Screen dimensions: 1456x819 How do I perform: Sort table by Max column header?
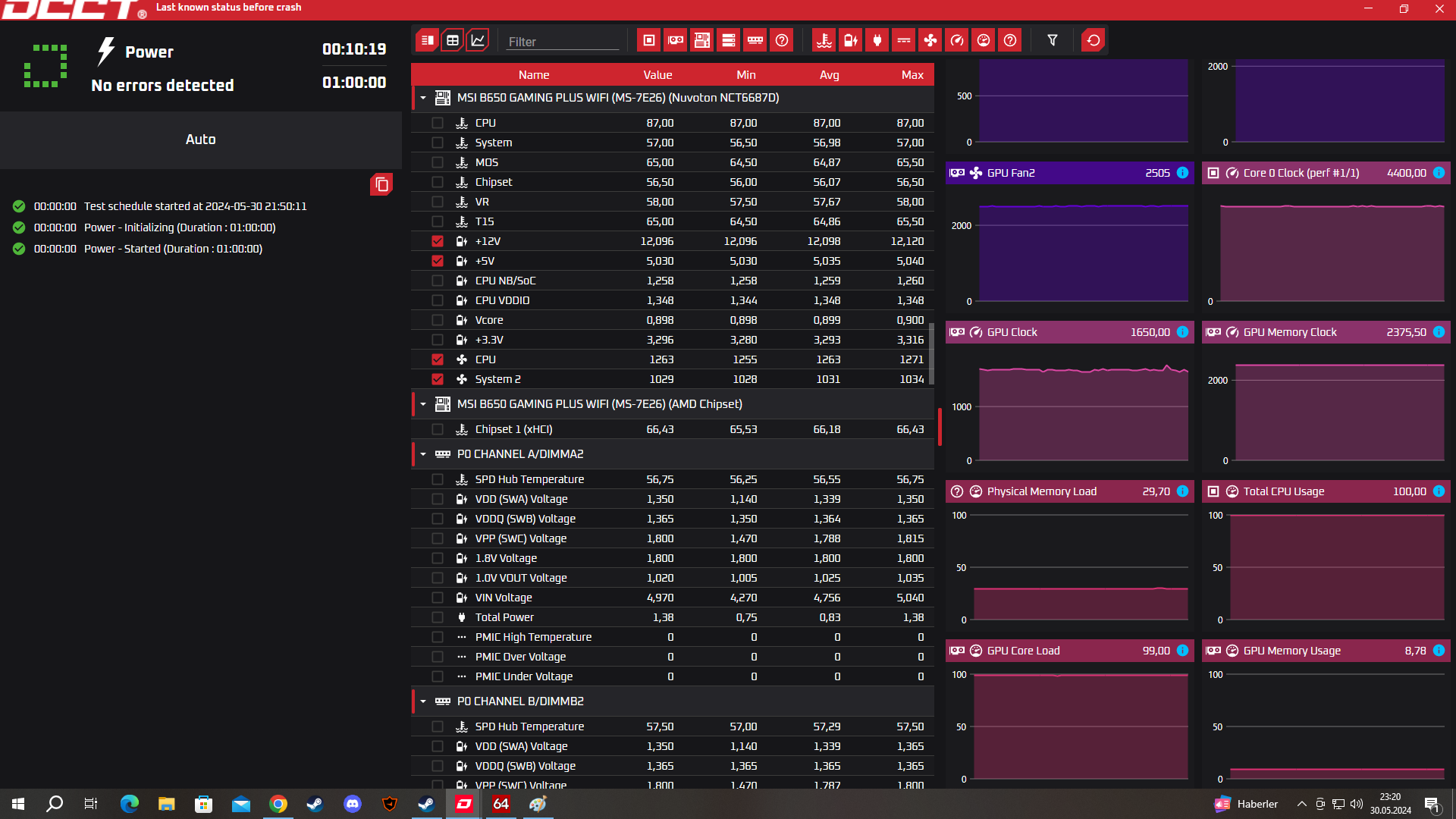912,74
